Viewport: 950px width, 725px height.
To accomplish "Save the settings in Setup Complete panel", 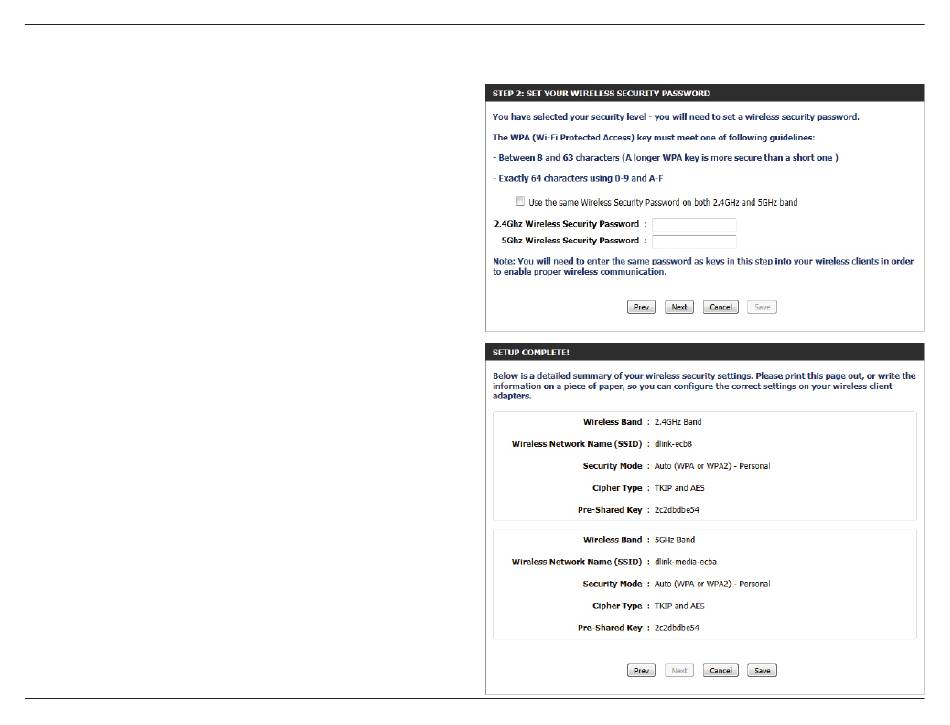I will (762, 670).
